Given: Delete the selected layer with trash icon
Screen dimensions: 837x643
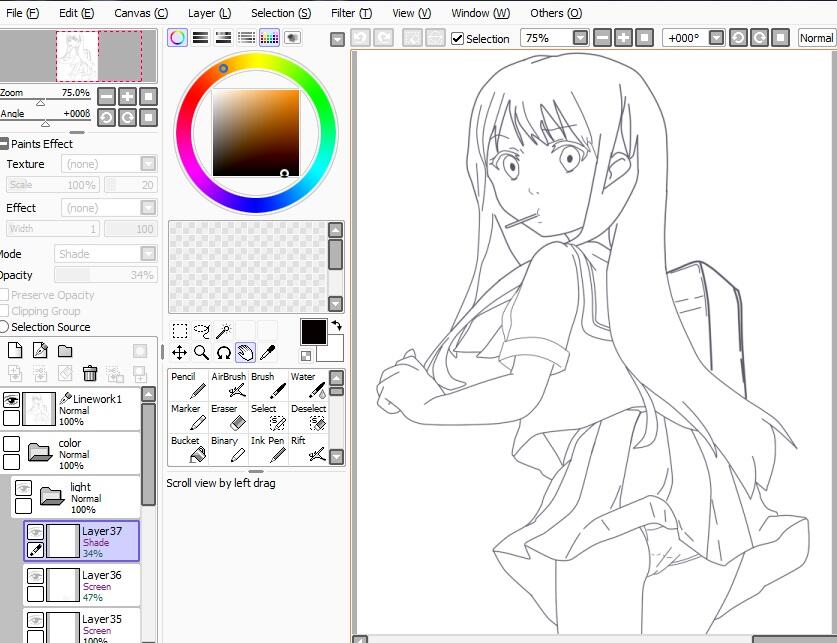Looking at the screenshot, I should (90, 373).
